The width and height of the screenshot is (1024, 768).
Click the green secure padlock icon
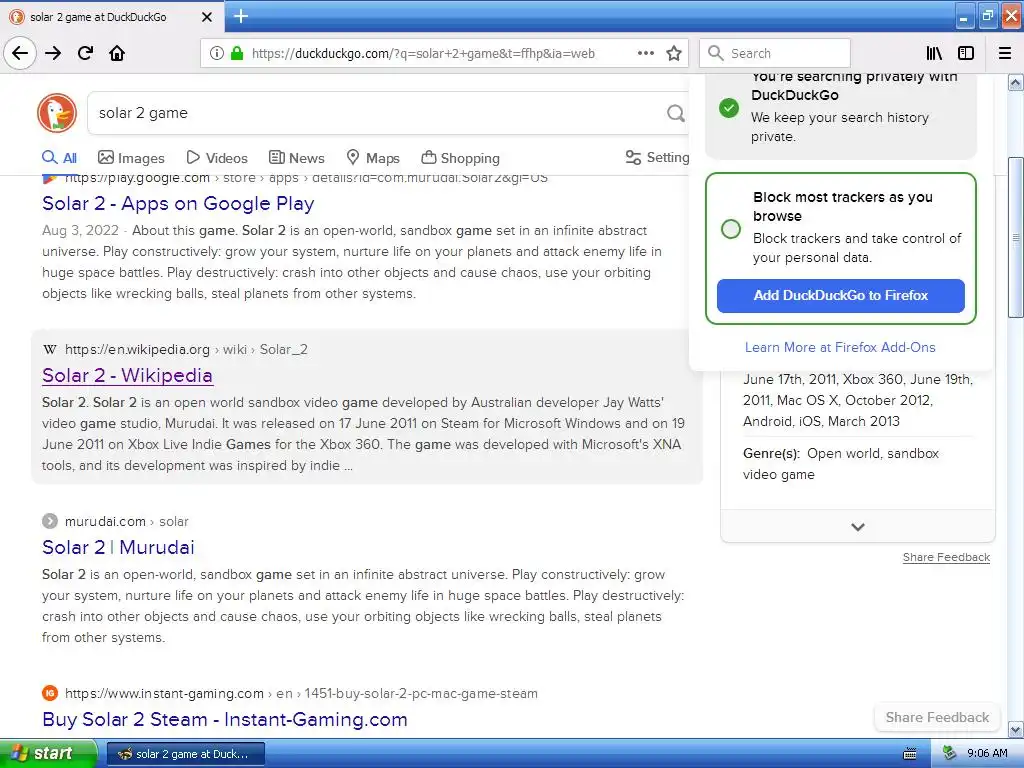pyautogui.click(x=237, y=53)
